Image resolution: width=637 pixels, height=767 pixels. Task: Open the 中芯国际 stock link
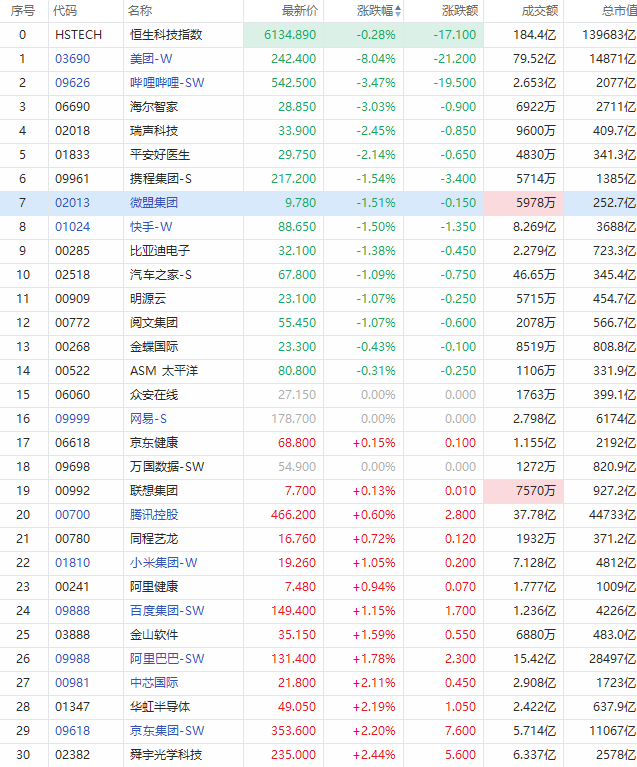click(x=154, y=682)
